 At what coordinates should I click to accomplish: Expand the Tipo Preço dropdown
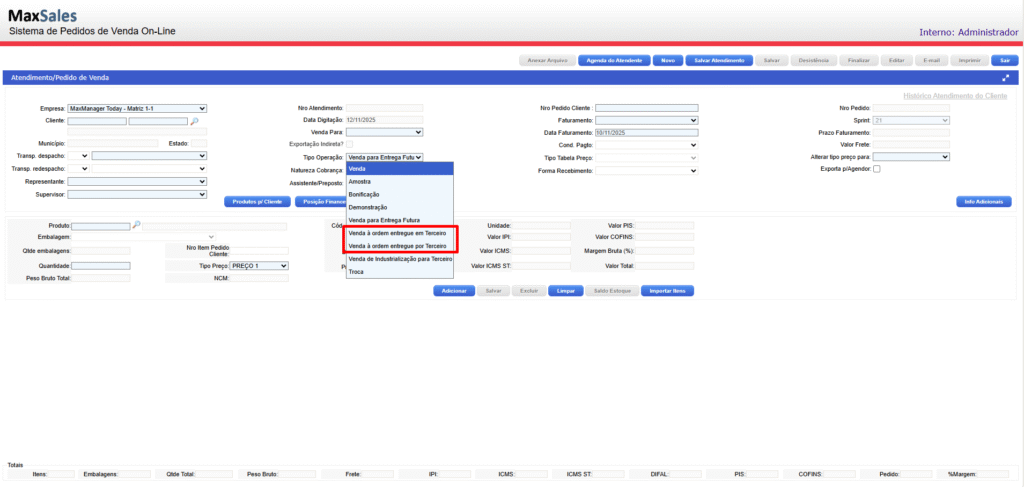click(x=258, y=266)
